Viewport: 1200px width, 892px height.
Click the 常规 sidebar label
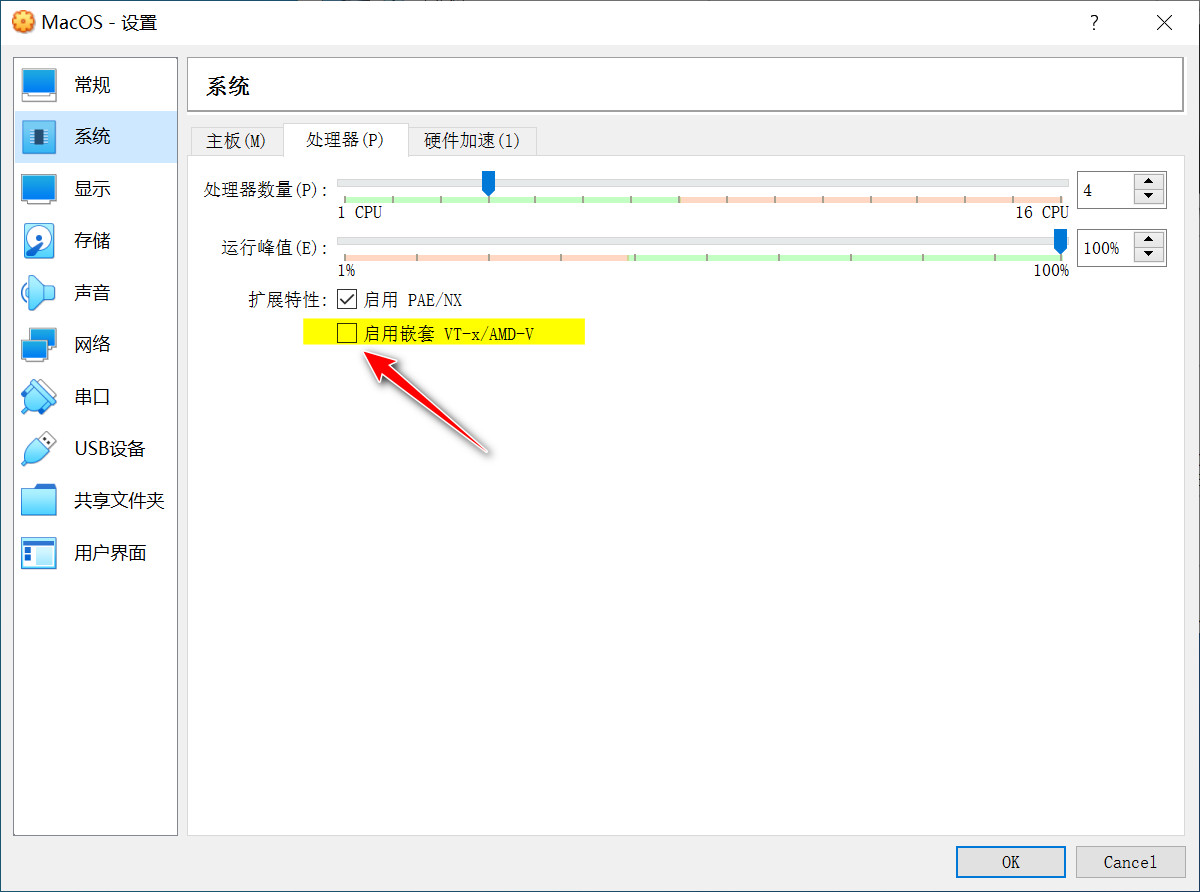point(92,85)
